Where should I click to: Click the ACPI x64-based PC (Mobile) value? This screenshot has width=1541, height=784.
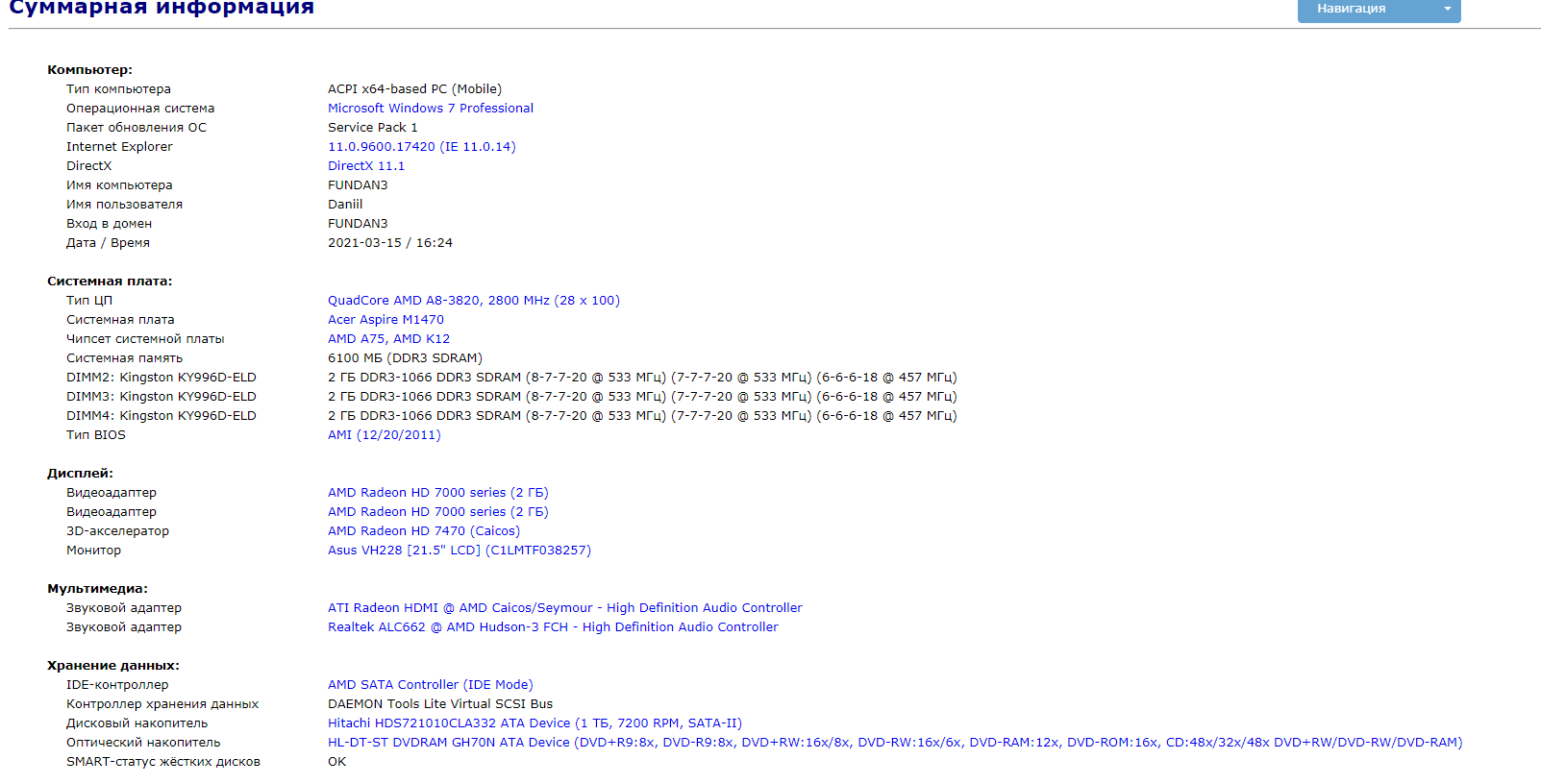tap(414, 89)
